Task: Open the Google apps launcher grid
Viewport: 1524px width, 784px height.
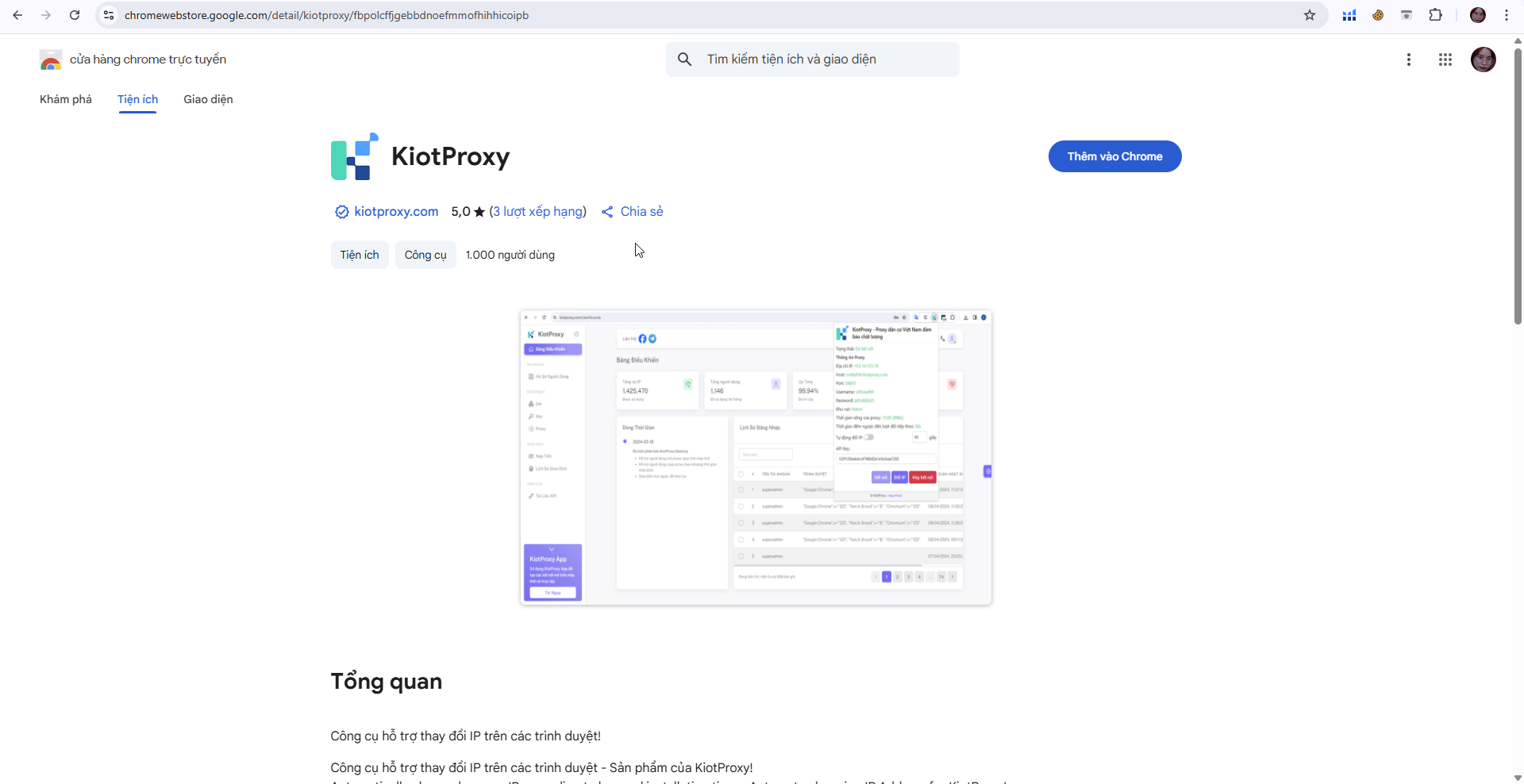Action: point(1445,59)
